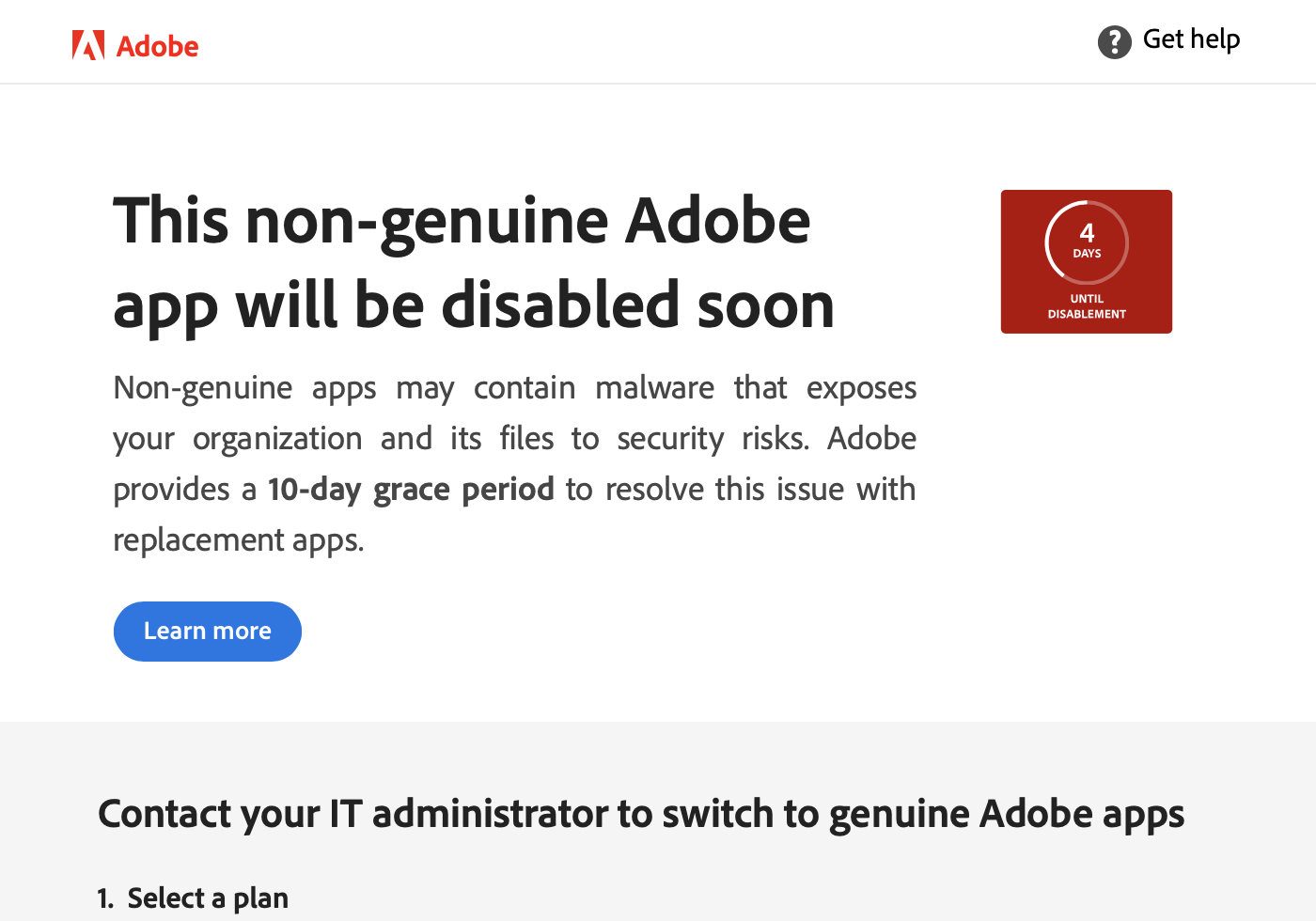Select the headline about non-genuine Adobe app
The height and width of the screenshot is (921, 1316).
tap(473, 261)
